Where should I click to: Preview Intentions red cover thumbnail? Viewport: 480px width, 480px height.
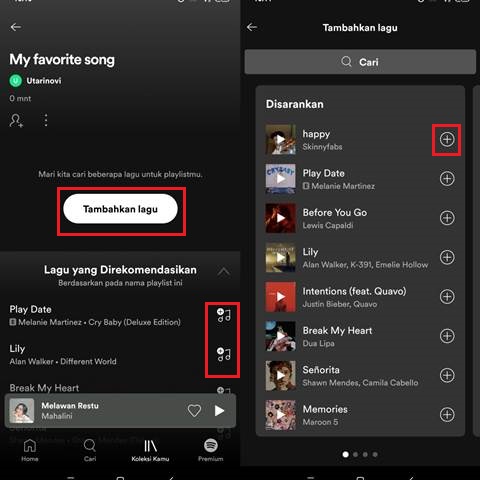[281, 297]
